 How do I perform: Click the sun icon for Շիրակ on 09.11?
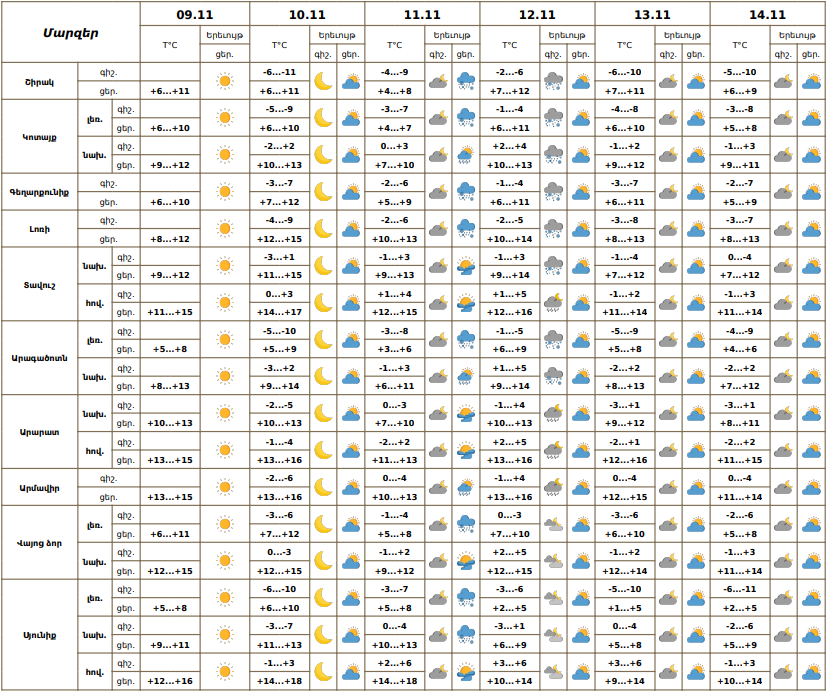[x=224, y=81]
